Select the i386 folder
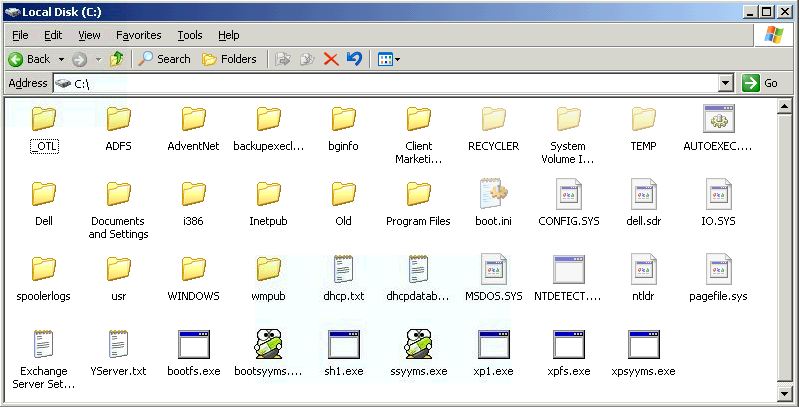799x407 pixels. [x=193, y=204]
